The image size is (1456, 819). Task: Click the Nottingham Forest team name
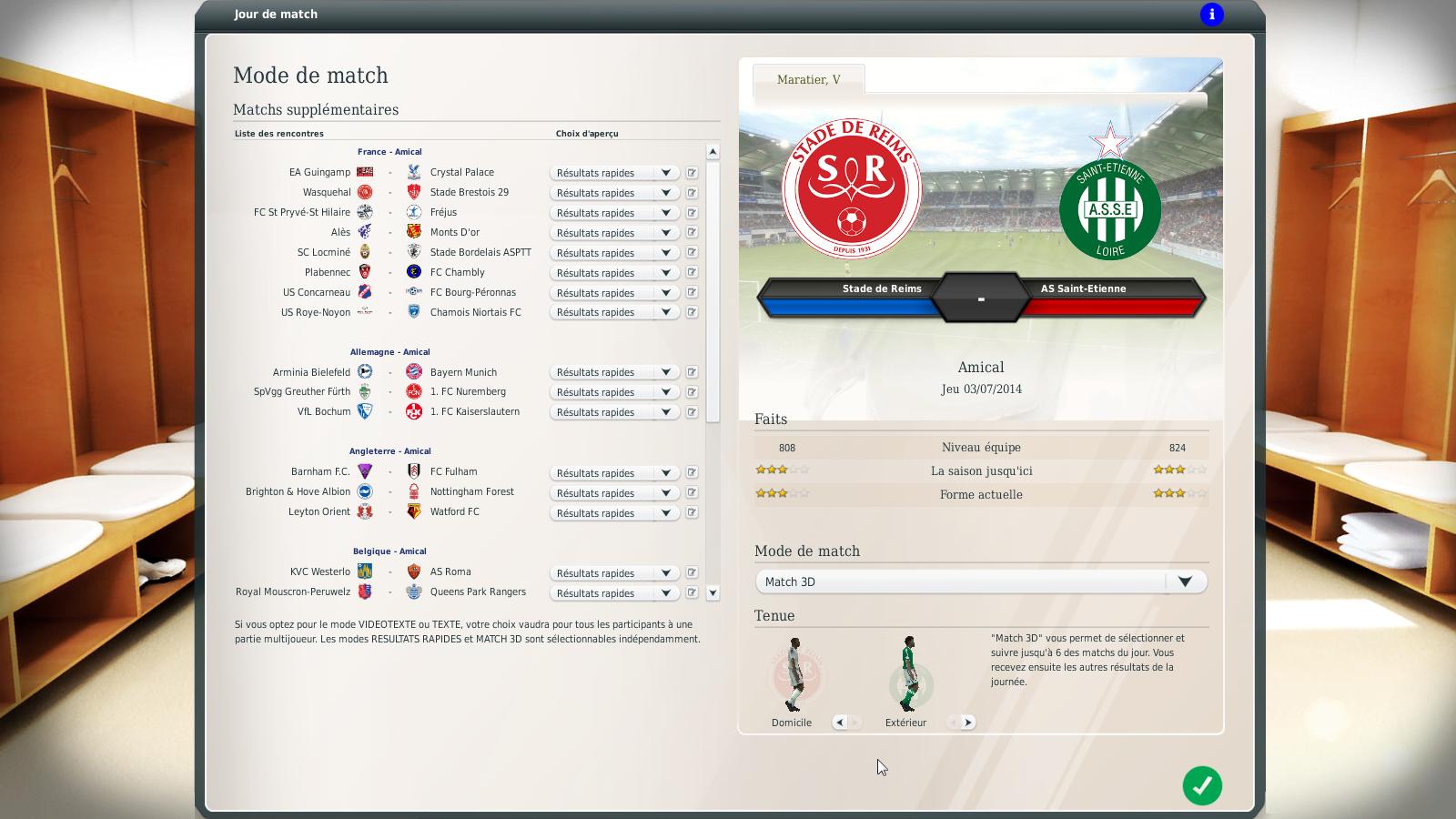[x=472, y=491]
